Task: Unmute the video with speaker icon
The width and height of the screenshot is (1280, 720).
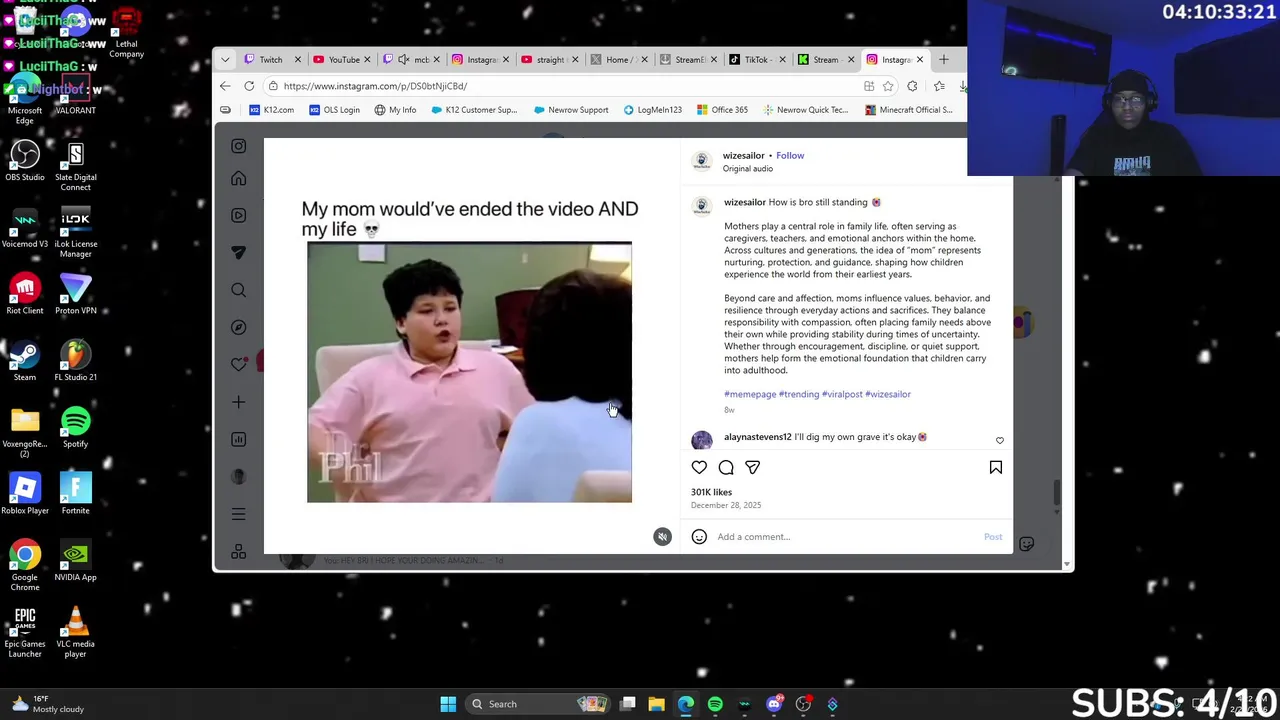Action: [662, 537]
